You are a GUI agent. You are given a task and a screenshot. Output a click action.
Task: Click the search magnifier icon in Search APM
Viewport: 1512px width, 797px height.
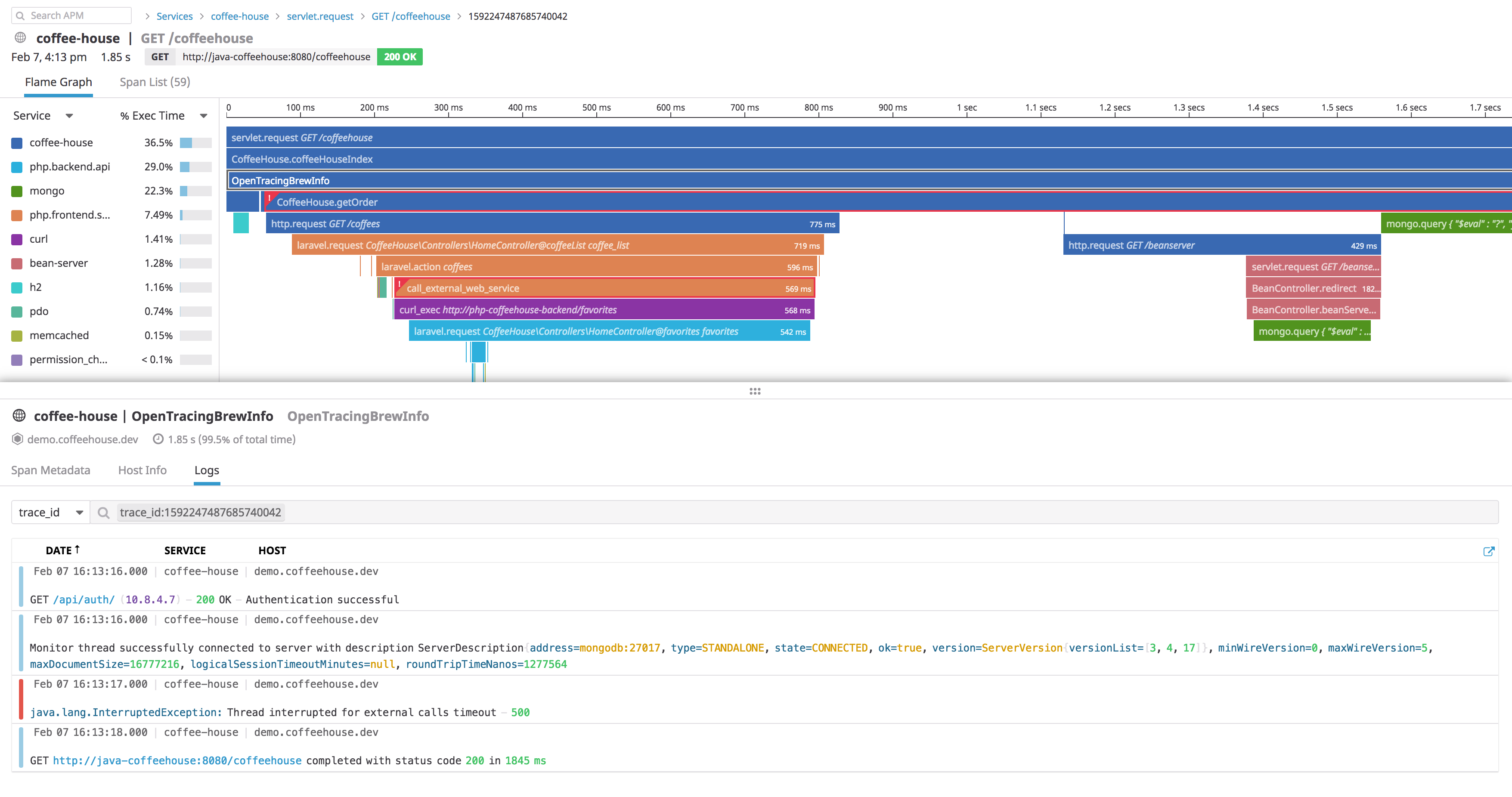pos(20,16)
